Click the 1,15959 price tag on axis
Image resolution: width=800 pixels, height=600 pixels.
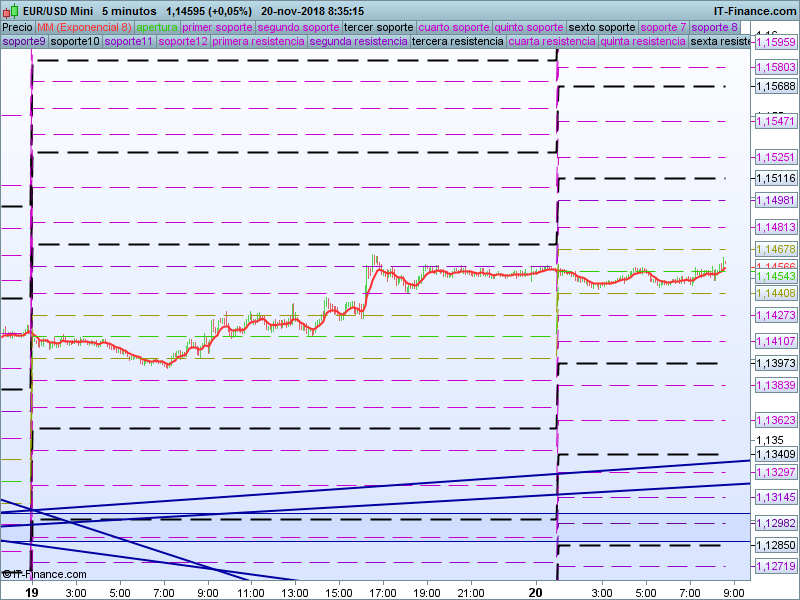pos(775,43)
